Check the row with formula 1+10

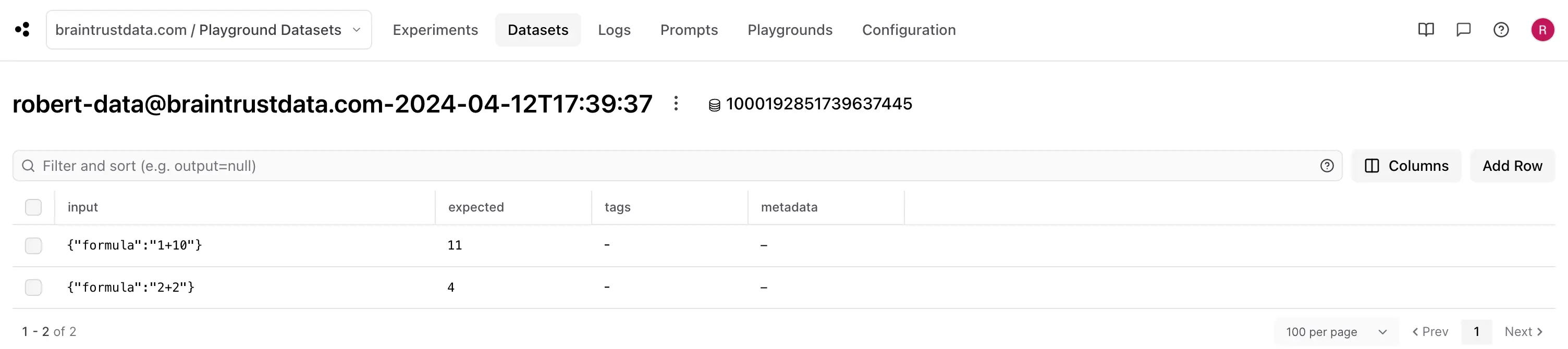pos(33,246)
